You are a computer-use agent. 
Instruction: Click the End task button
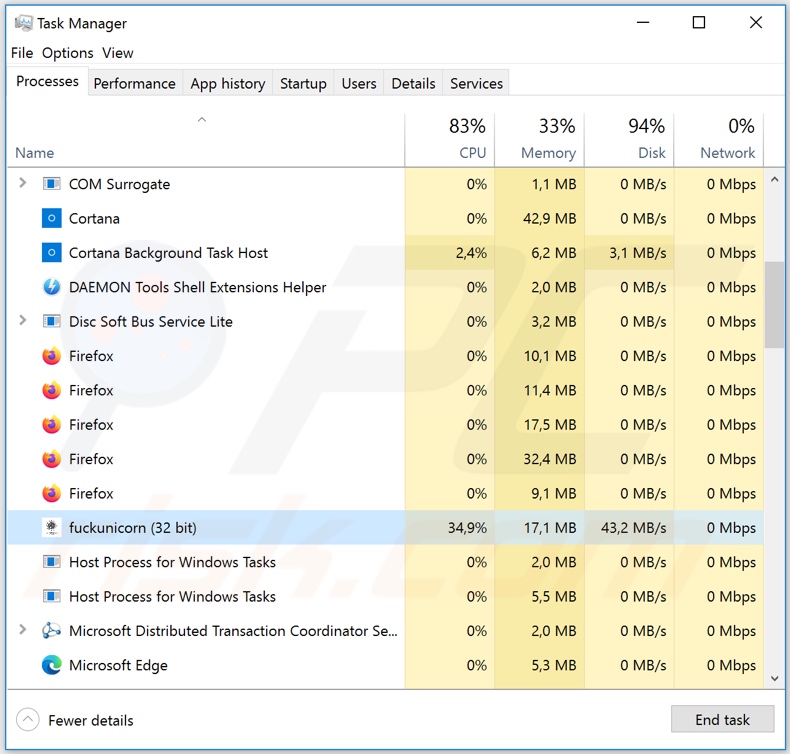(x=722, y=719)
